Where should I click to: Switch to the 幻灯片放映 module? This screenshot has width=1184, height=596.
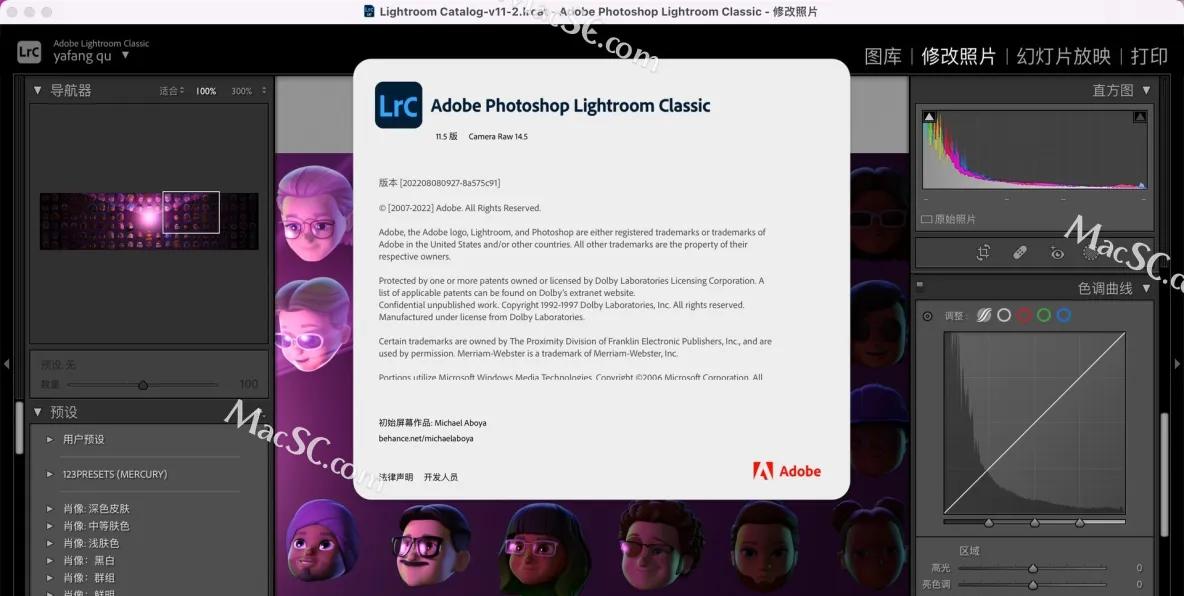pyautogui.click(x=1063, y=56)
